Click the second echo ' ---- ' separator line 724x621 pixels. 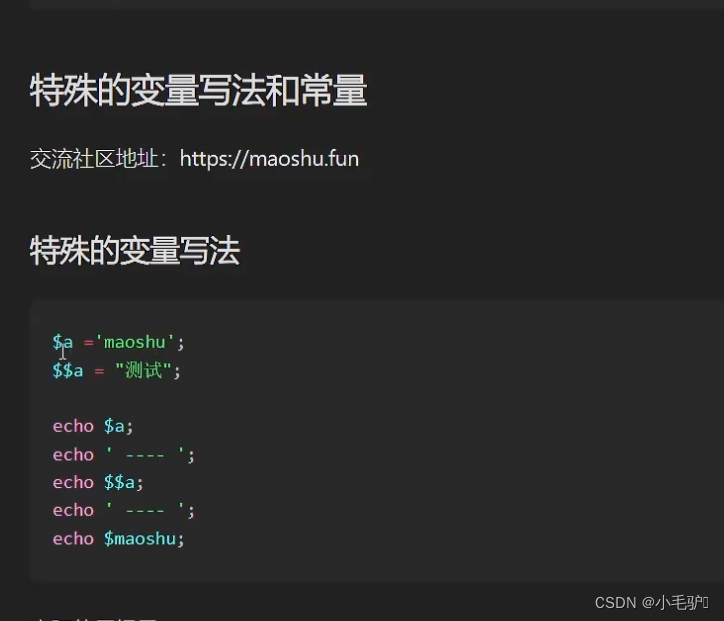124,511
